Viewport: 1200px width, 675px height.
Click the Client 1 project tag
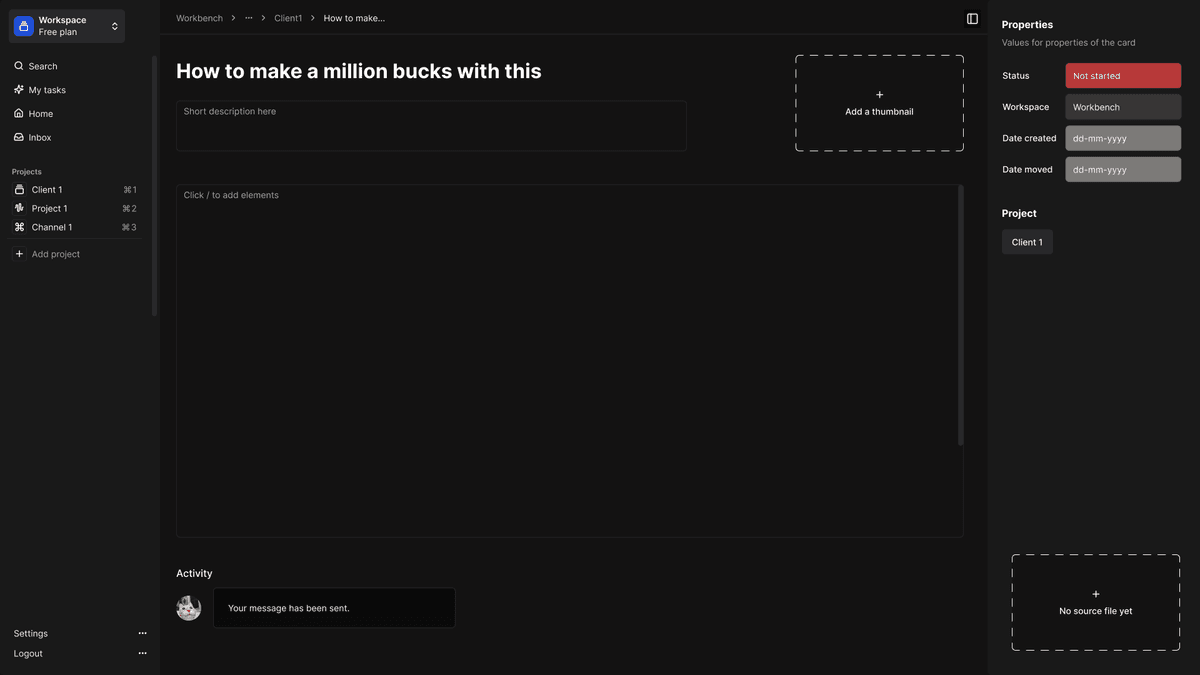[x=1027, y=242]
